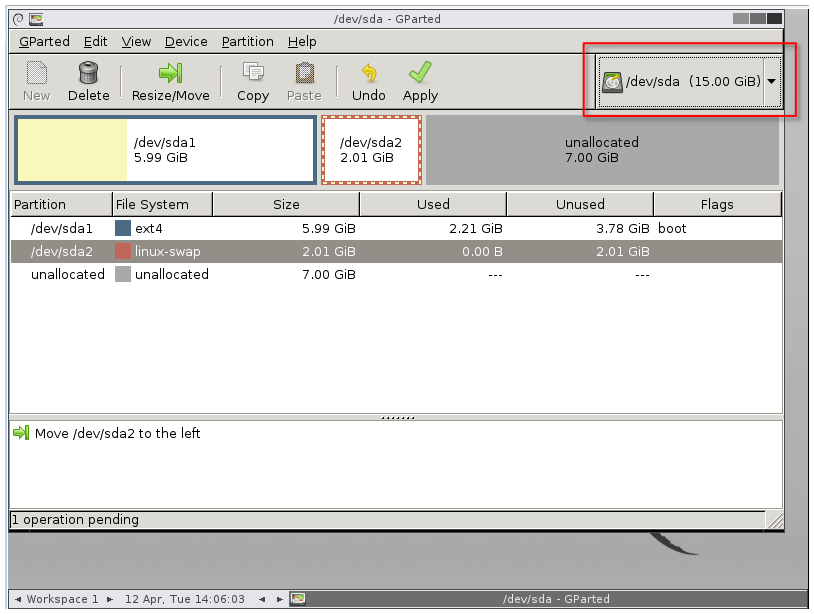Viewport: 814px width, 614px height.
Task: Click the 2.21 GiB used cell
Action: pos(476,228)
